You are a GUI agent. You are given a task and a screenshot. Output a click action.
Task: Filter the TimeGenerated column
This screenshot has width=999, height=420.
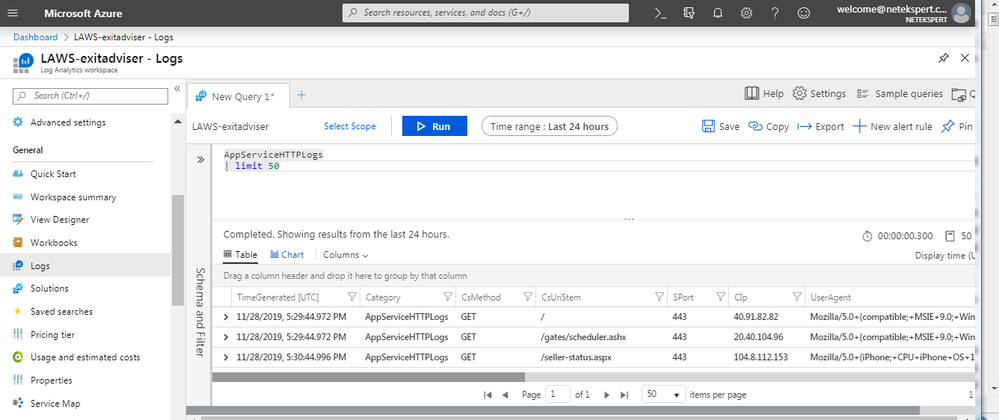point(352,297)
